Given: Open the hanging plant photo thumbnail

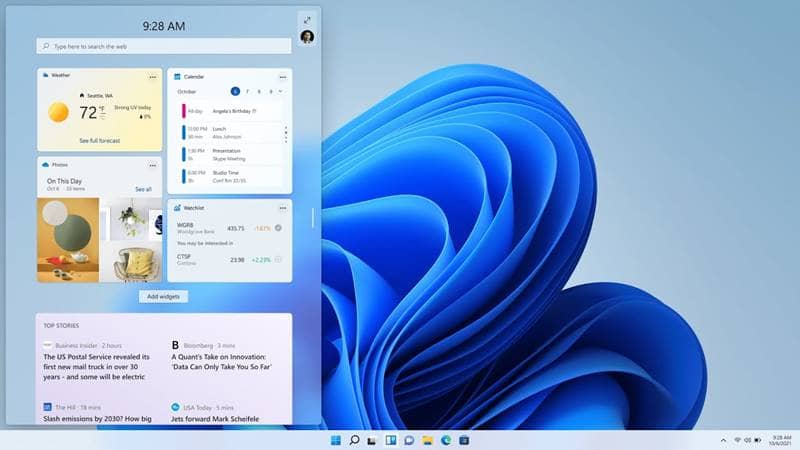Looking at the screenshot, I should (131, 219).
